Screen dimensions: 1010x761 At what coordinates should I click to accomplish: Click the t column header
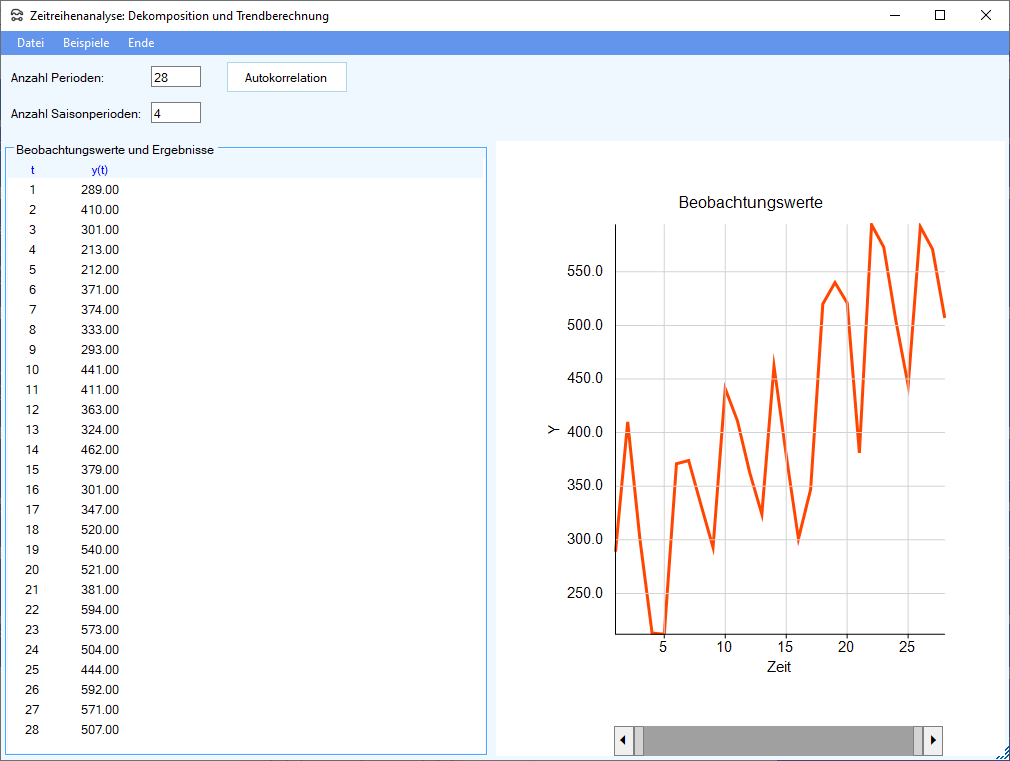pyautogui.click(x=32, y=170)
